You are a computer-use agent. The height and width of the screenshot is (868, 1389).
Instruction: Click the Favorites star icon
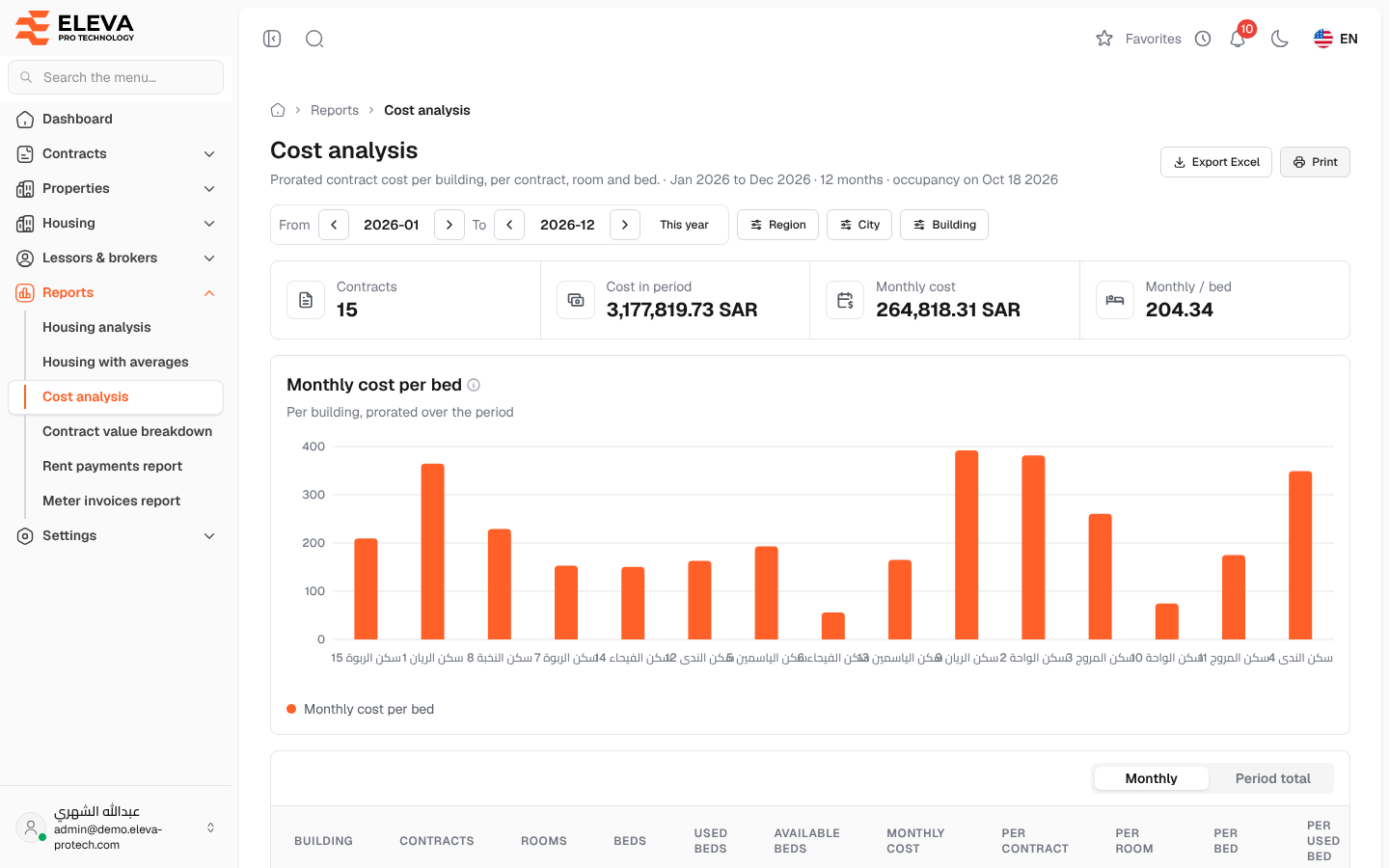1104,39
